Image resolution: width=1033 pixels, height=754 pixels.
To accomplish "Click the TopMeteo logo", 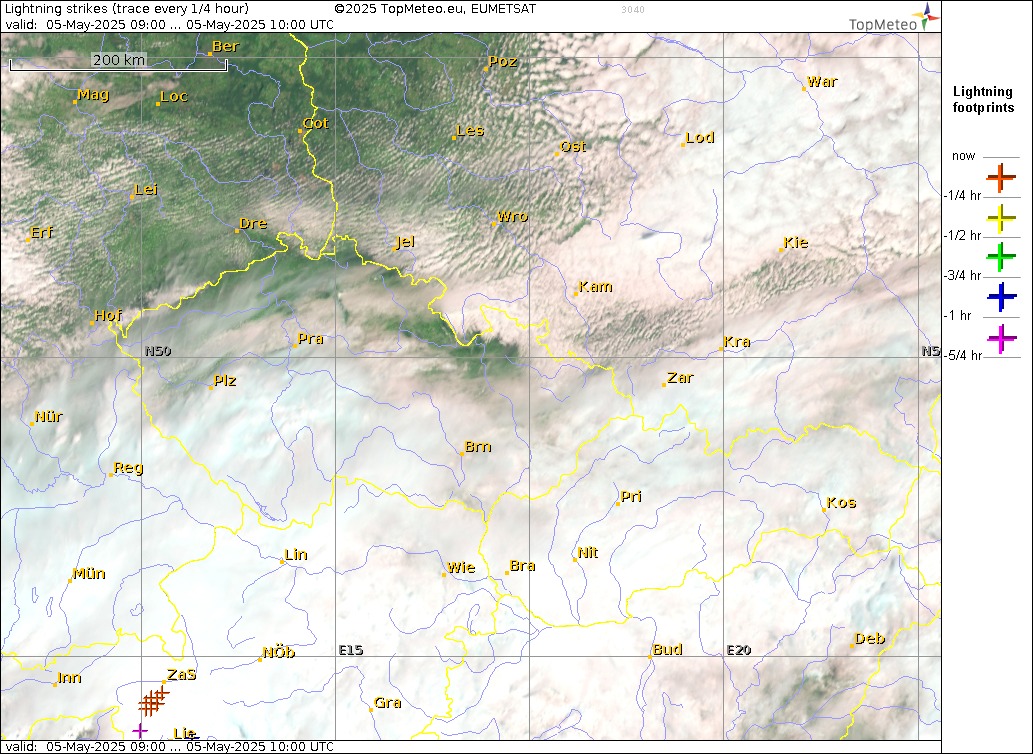I will coord(894,18).
